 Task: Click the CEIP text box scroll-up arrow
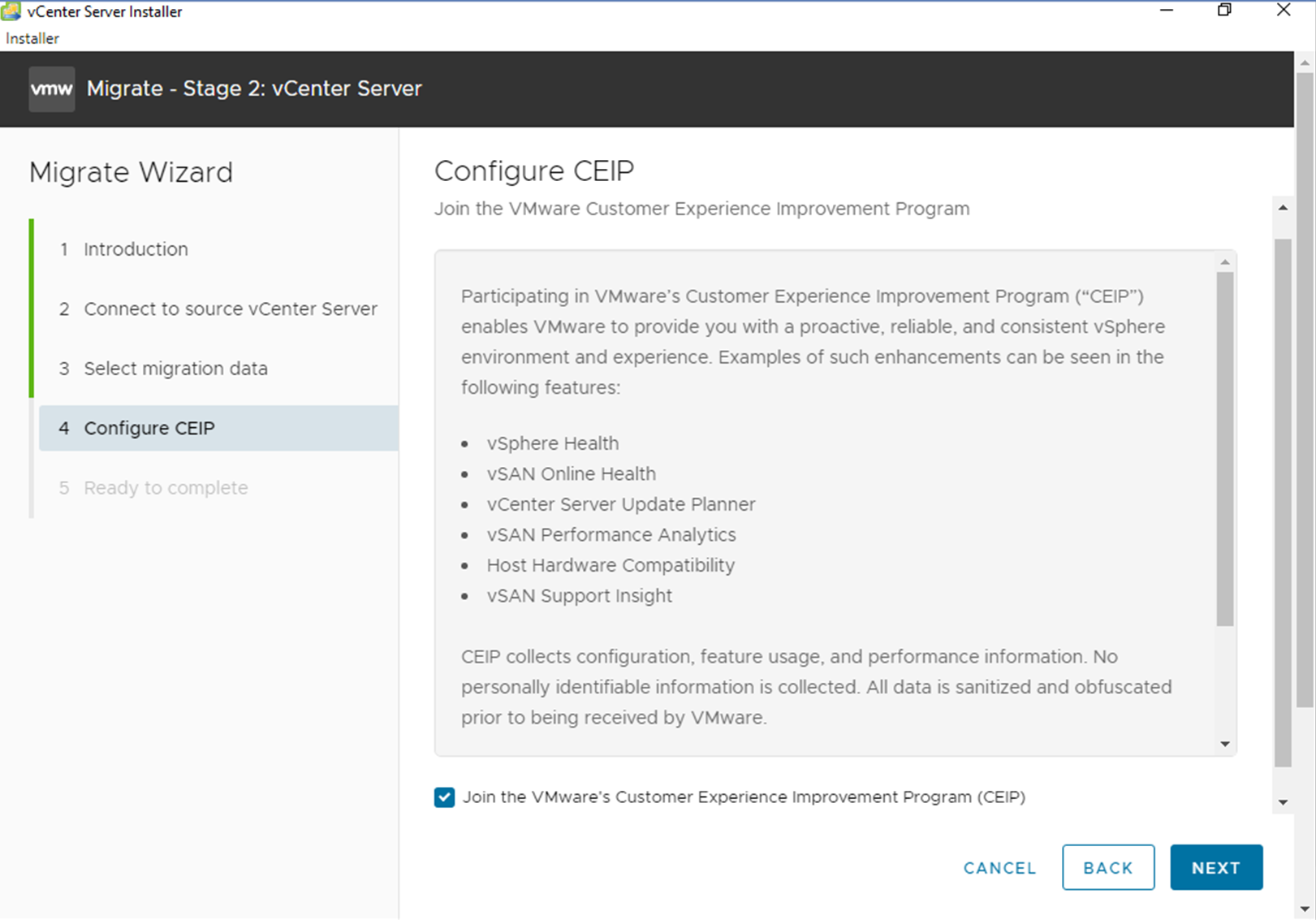pos(1225,262)
